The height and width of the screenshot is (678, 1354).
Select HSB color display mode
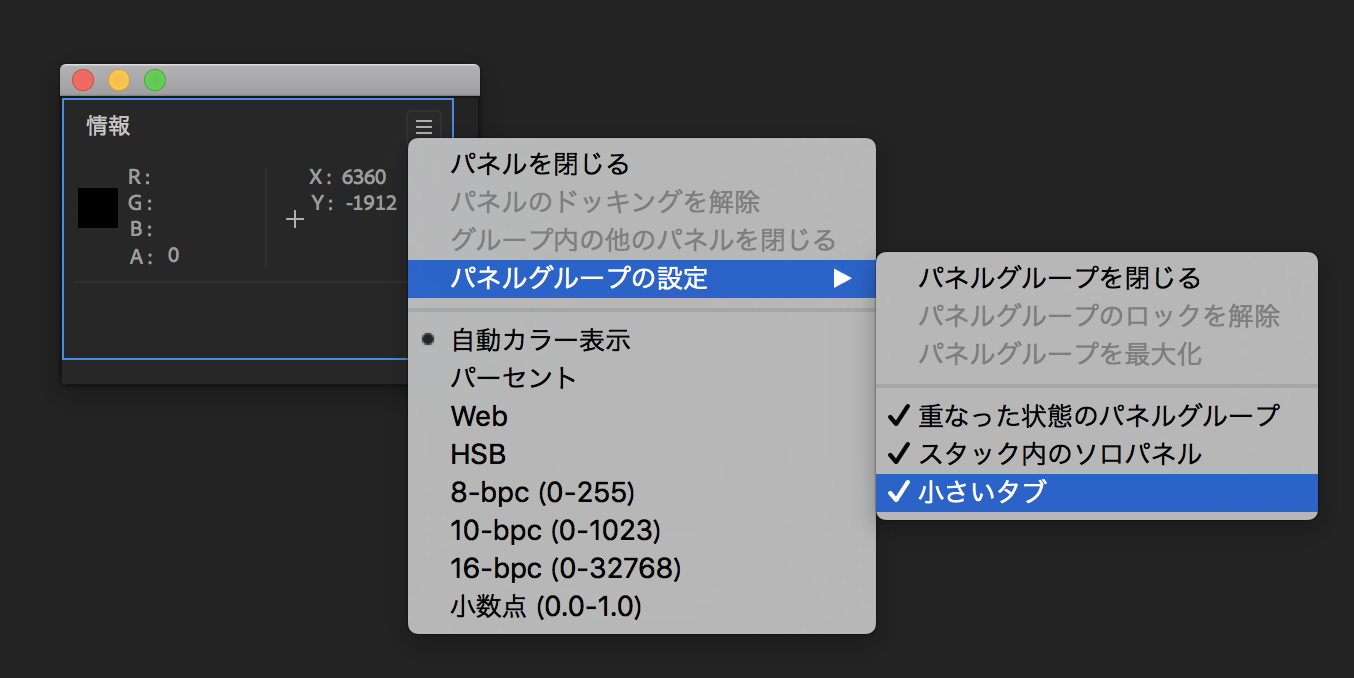(477, 453)
